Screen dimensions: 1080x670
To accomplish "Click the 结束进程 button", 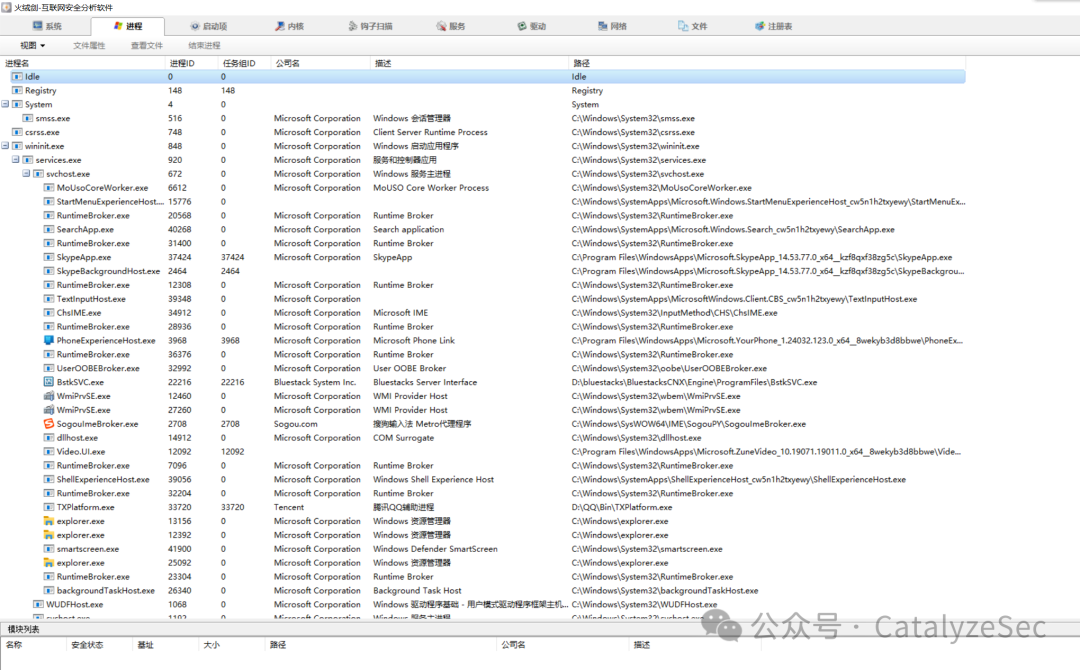I will pos(204,46).
